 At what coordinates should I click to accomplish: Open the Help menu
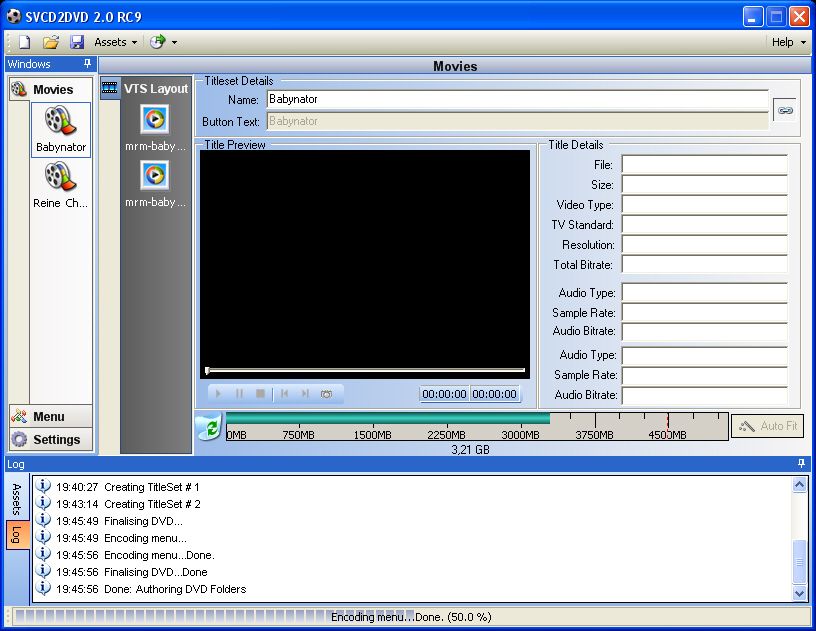tap(788, 42)
